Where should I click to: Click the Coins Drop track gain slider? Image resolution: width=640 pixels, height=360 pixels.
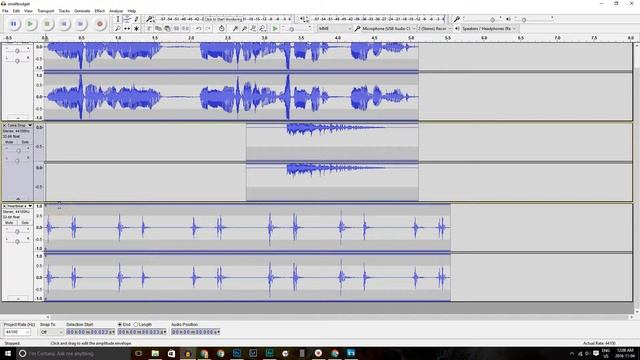point(18,151)
